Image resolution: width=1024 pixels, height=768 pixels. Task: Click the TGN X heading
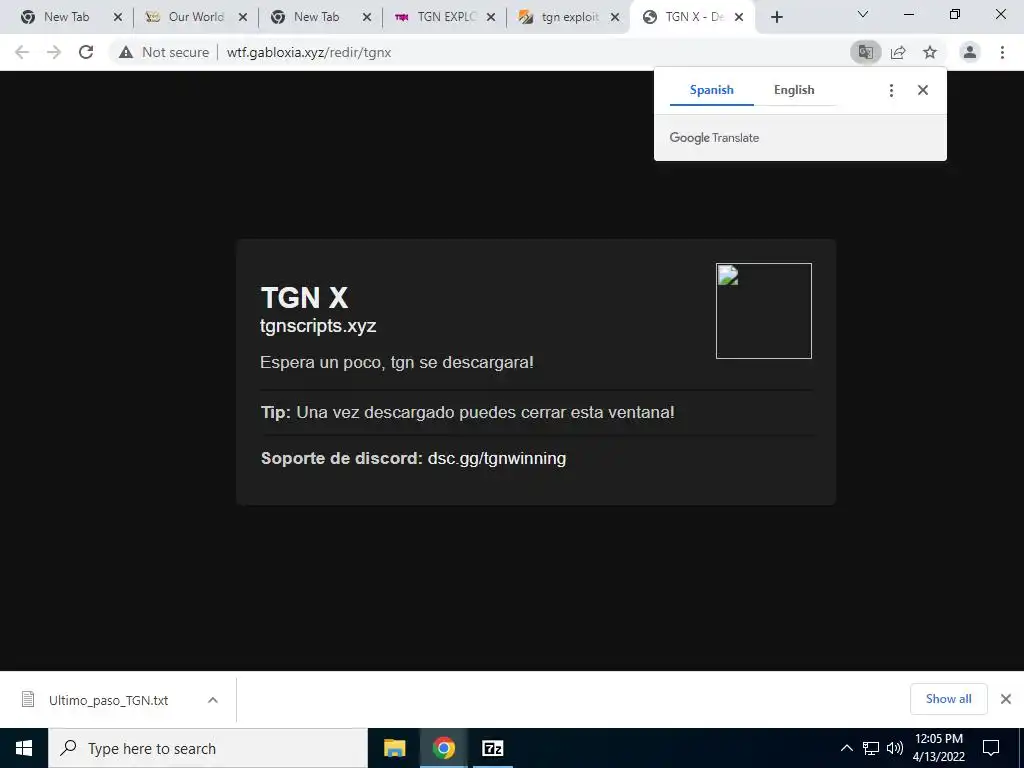point(304,298)
